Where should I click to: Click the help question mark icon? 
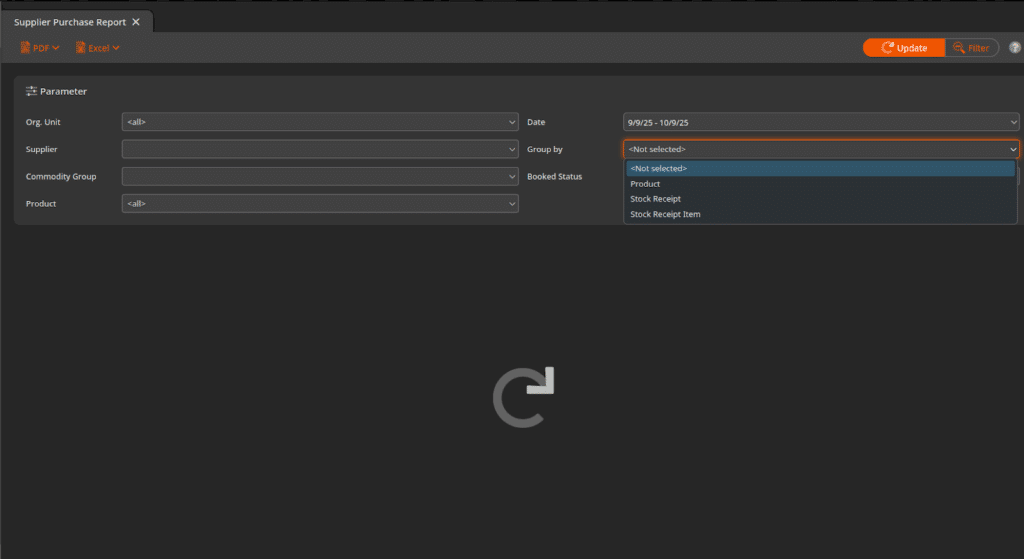click(x=1014, y=48)
